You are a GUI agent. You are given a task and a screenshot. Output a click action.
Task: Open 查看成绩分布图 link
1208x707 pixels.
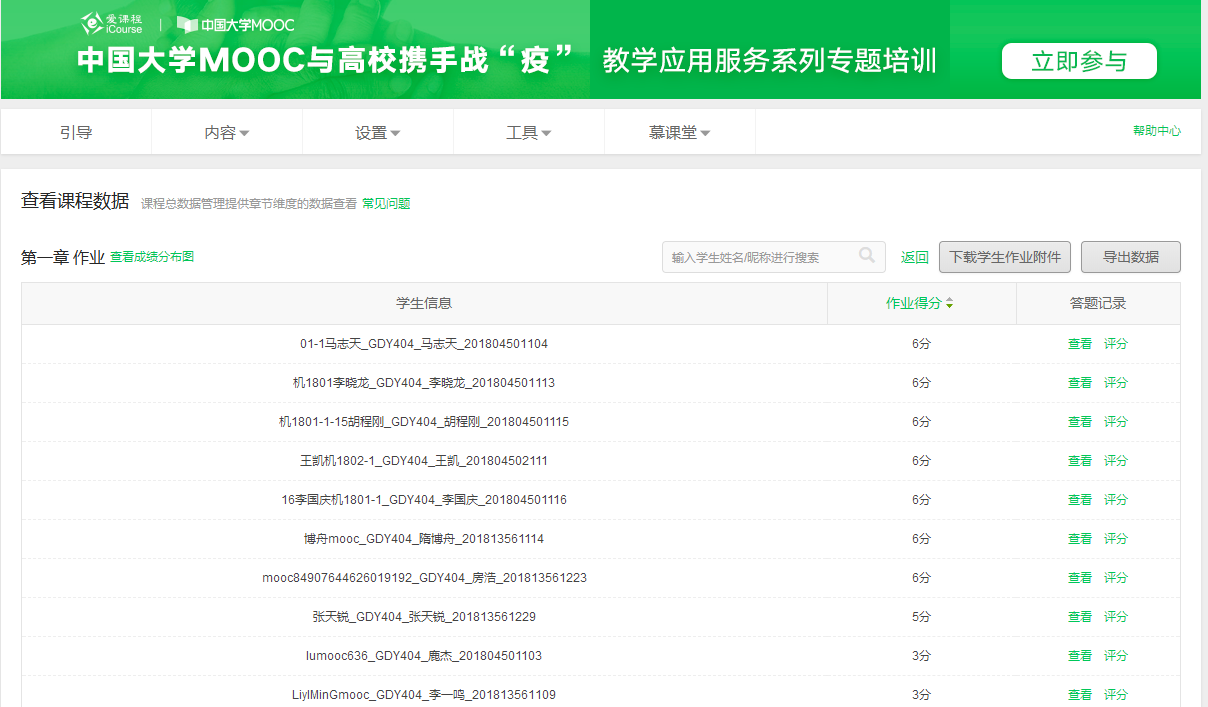pyautogui.click(x=152, y=257)
